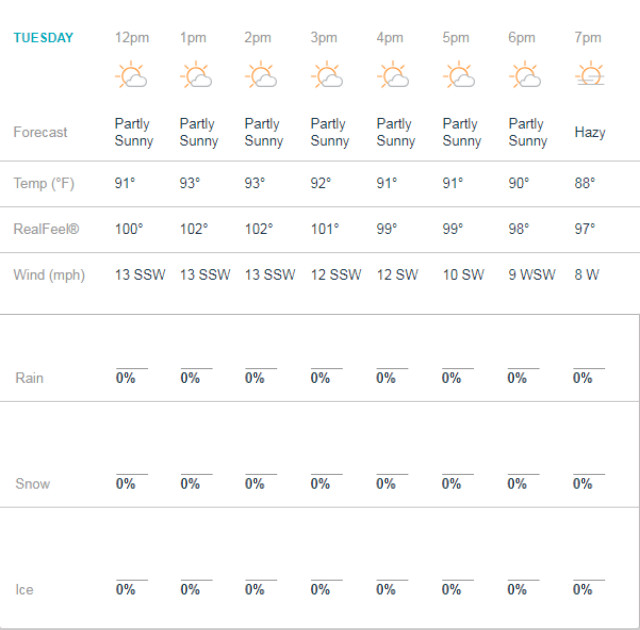The height and width of the screenshot is (630, 640).
Task: Click the TUESDAY day heading
Action: click(43, 38)
